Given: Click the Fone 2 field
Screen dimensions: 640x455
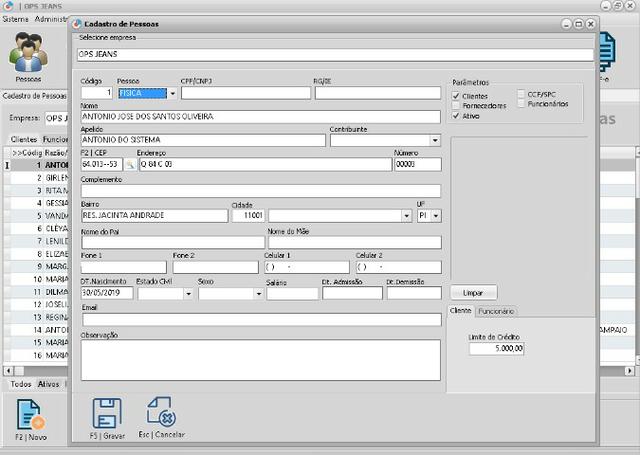Looking at the screenshot, I should [216, 267].
